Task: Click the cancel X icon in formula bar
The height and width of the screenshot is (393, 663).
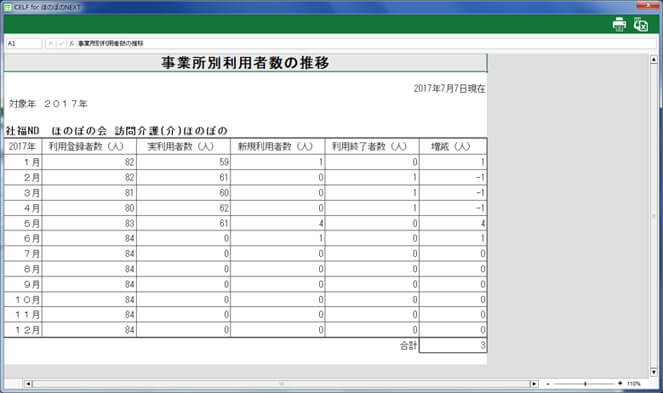Action: 51,44
